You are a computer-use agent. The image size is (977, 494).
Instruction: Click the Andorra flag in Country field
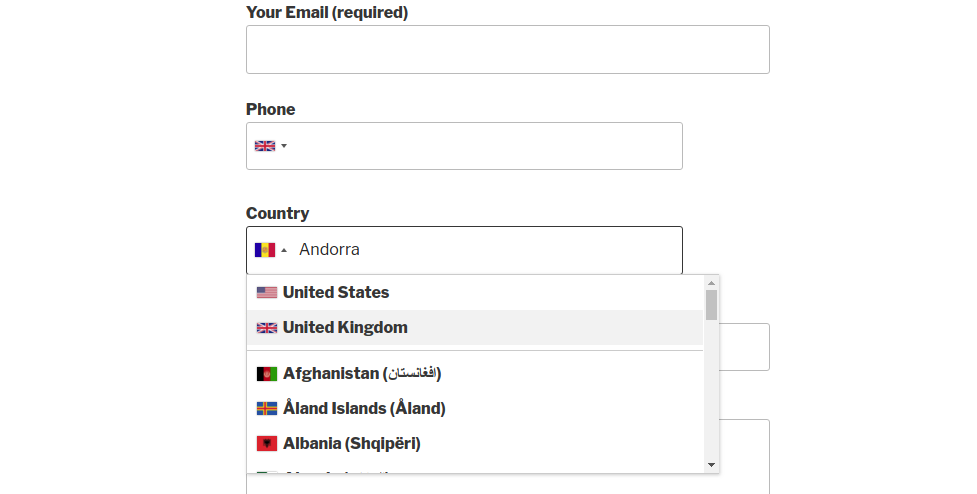point(264,250)
